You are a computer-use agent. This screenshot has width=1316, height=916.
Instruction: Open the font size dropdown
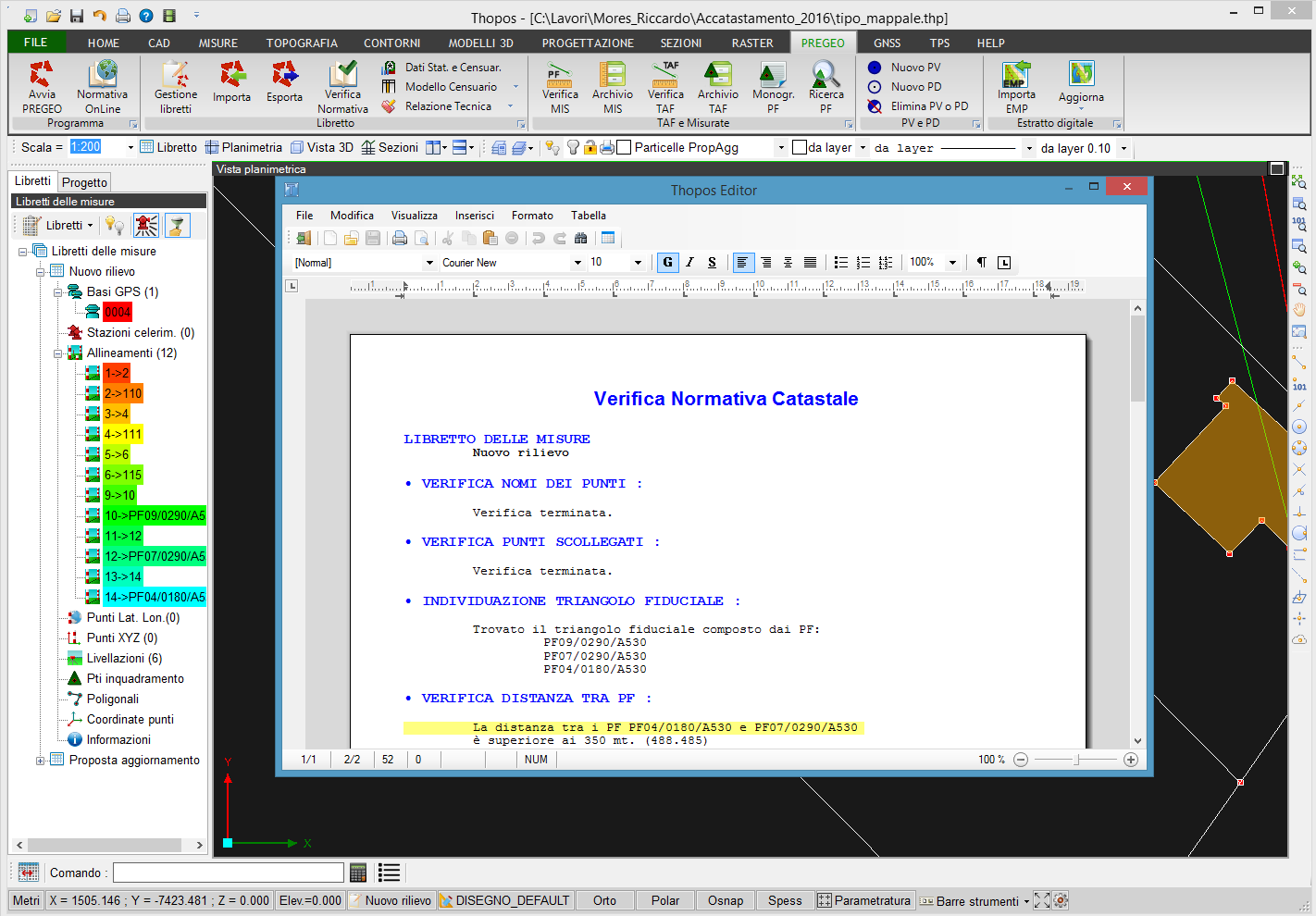click(x=638, y=263)
